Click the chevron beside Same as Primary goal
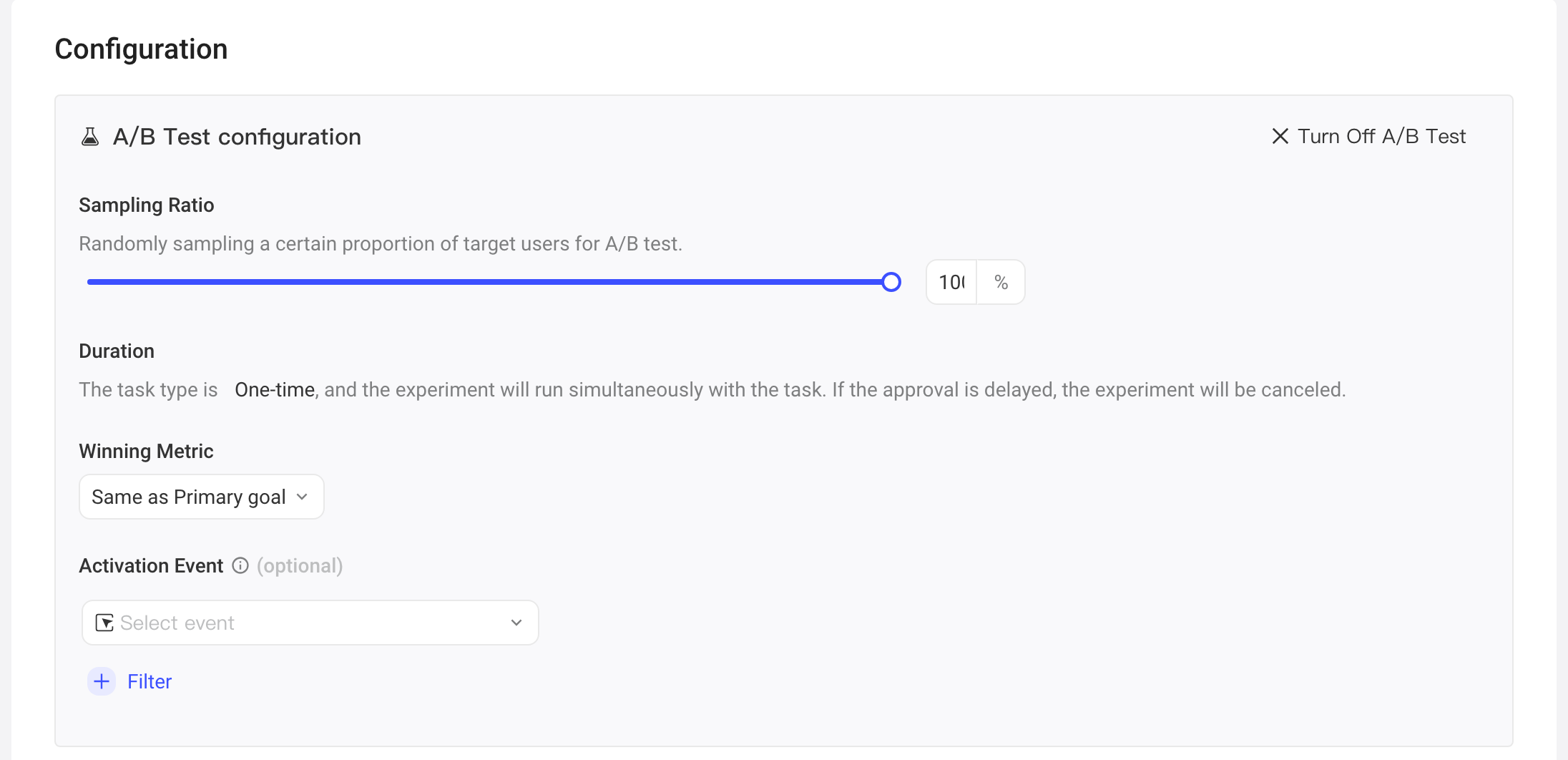Screen dimensions: 1568x760 [302, 497]
